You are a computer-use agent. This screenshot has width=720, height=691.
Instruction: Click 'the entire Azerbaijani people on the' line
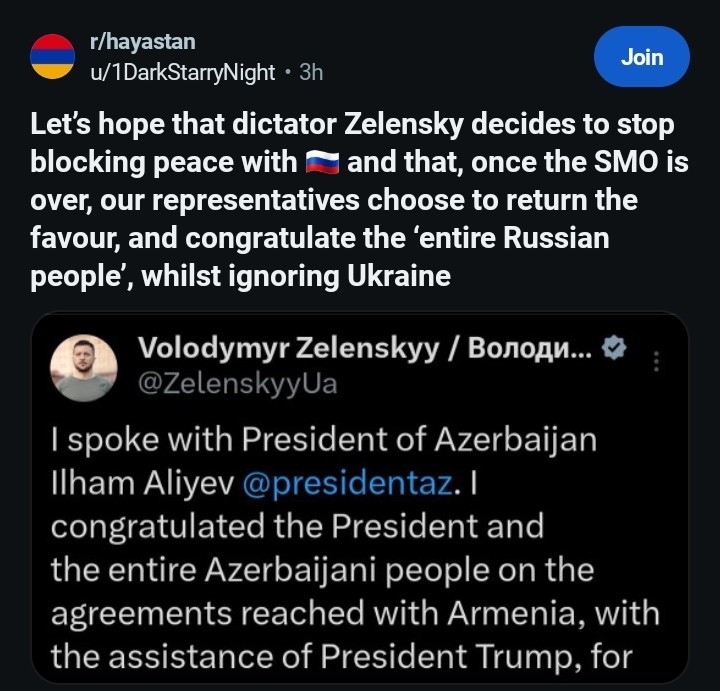click(321, 570)
